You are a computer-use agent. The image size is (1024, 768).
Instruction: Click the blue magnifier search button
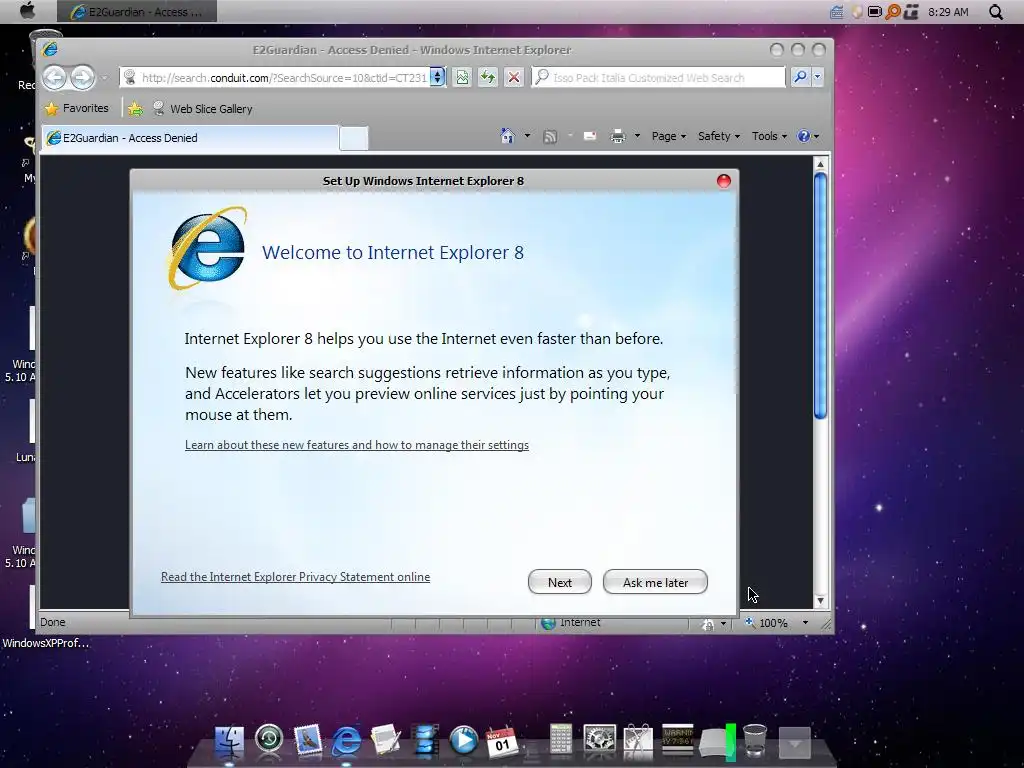(800, 77)
